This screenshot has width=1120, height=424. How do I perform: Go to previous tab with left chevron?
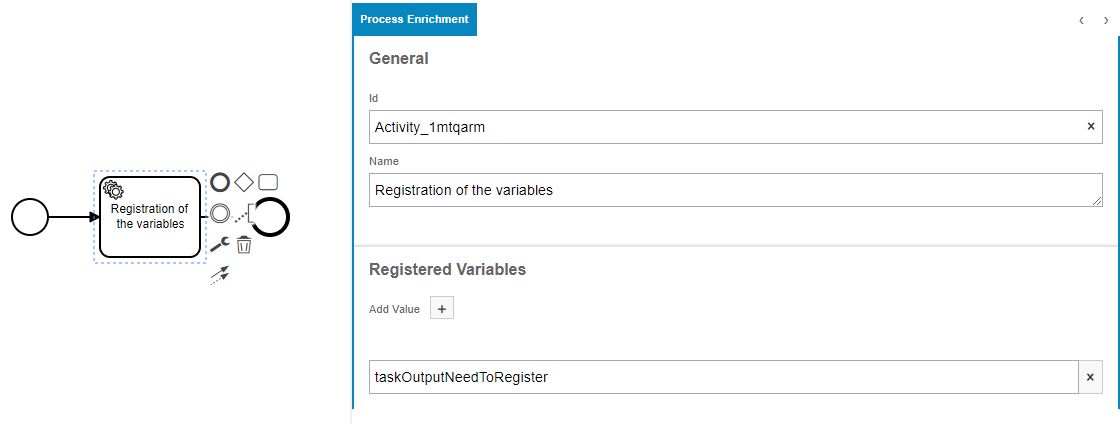pyautogui.click(x=1081, y=20)
